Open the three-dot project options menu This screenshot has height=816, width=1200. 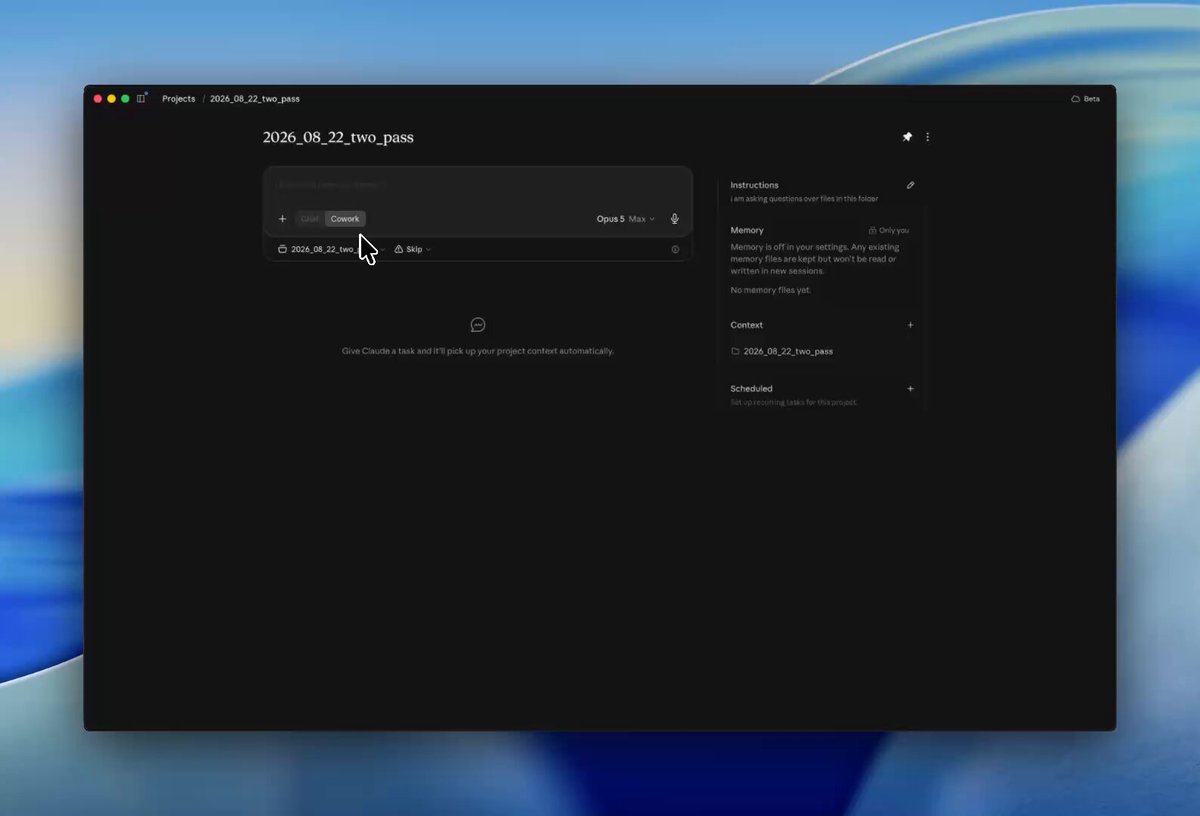(x=928, y=137)
